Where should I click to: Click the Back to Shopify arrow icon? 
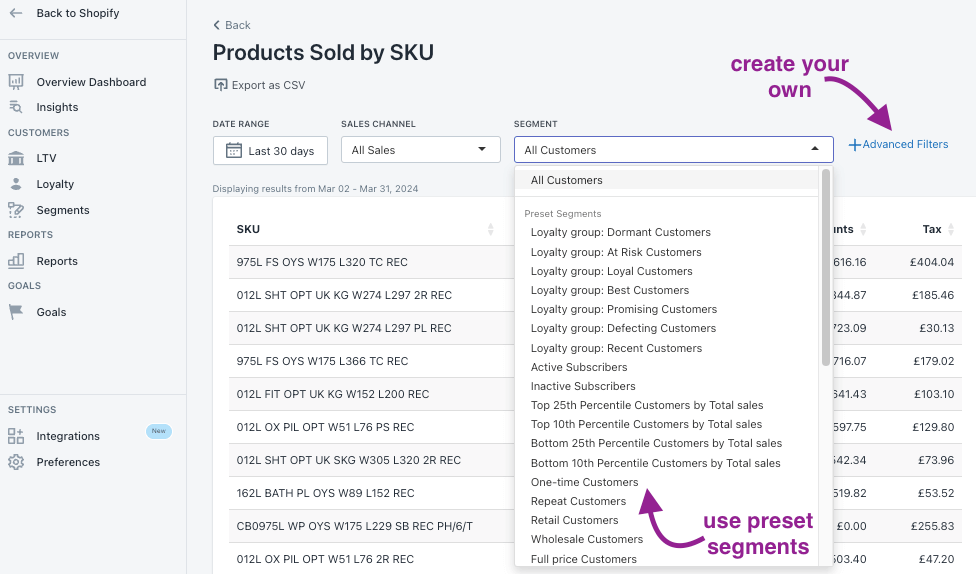coord(16,13)
